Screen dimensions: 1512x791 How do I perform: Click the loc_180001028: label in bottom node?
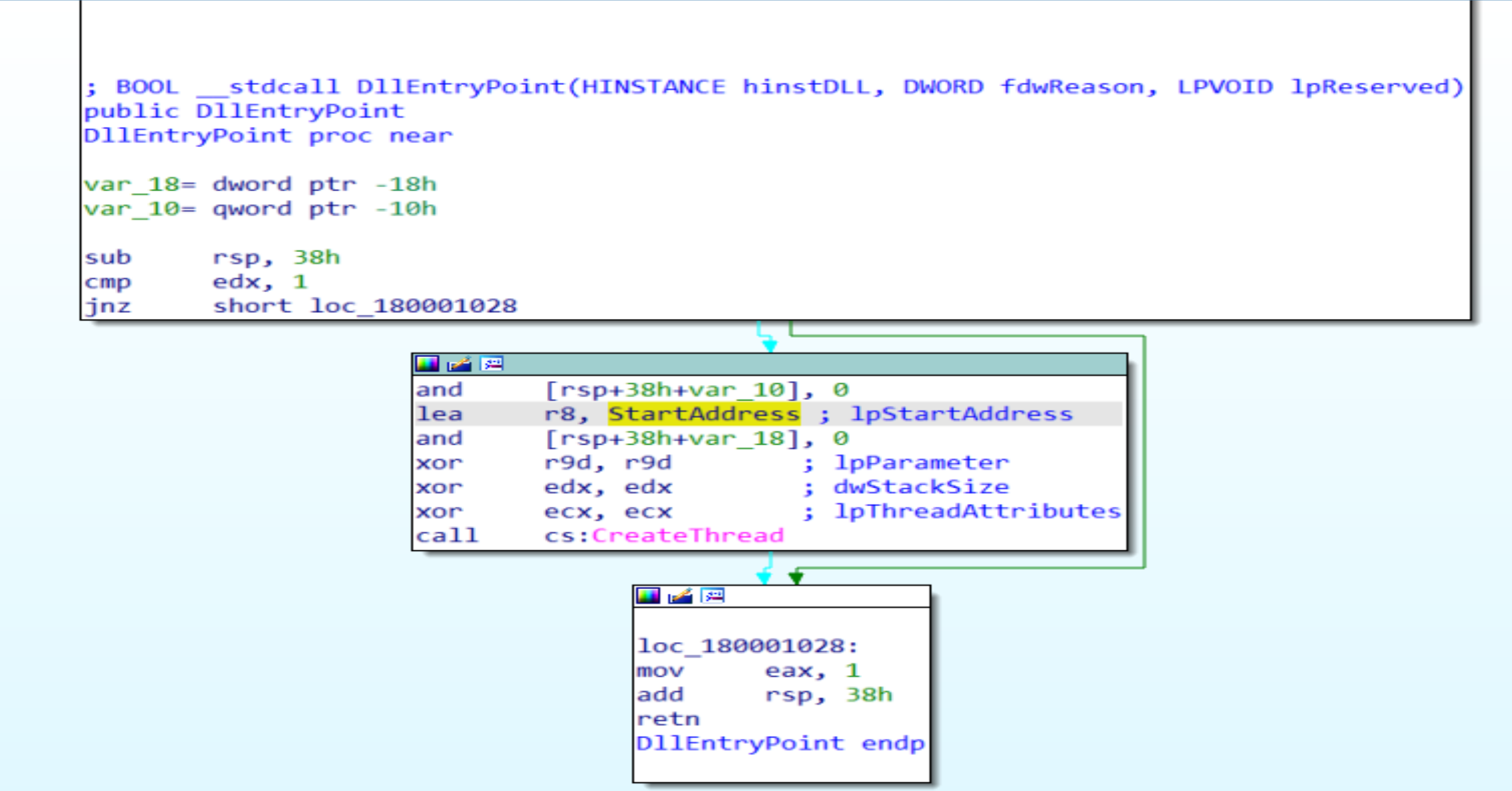tap(747, 646)
